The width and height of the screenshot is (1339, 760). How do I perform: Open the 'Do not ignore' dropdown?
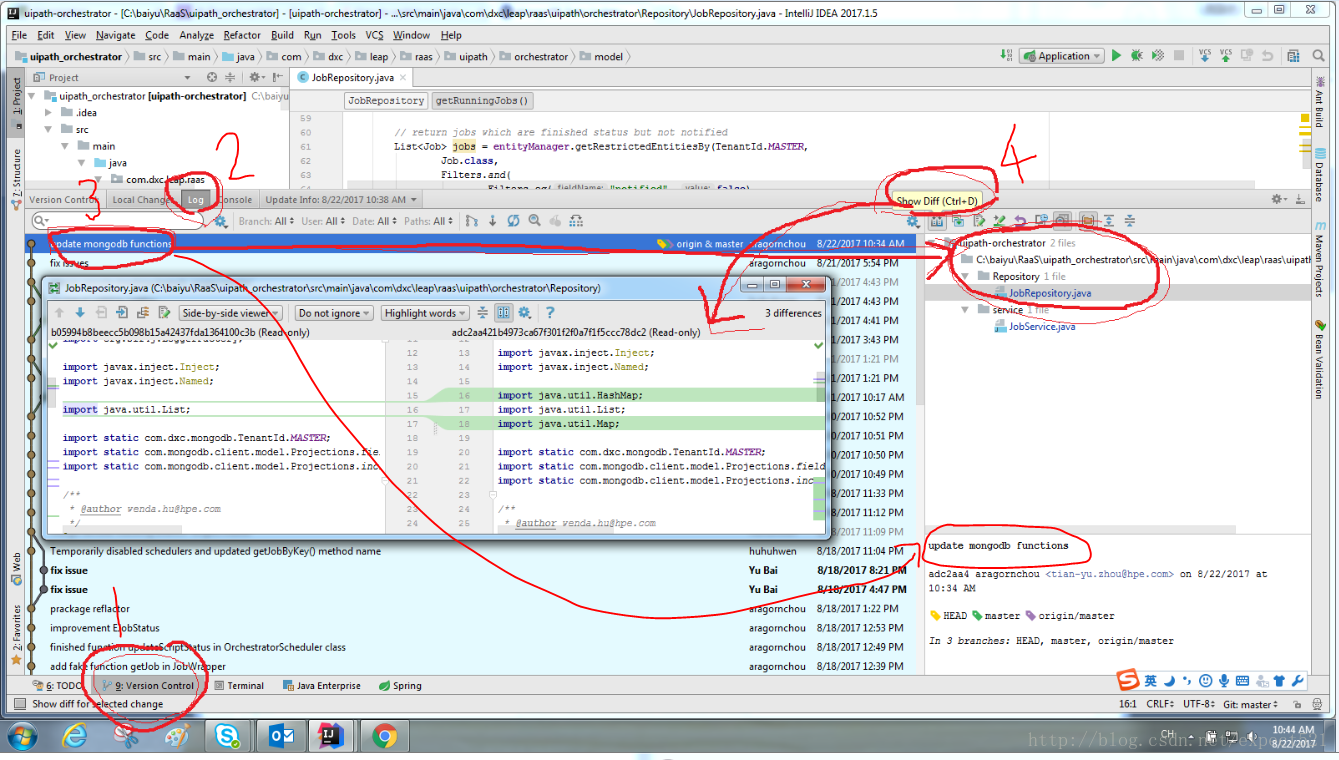tap(334, 313)
